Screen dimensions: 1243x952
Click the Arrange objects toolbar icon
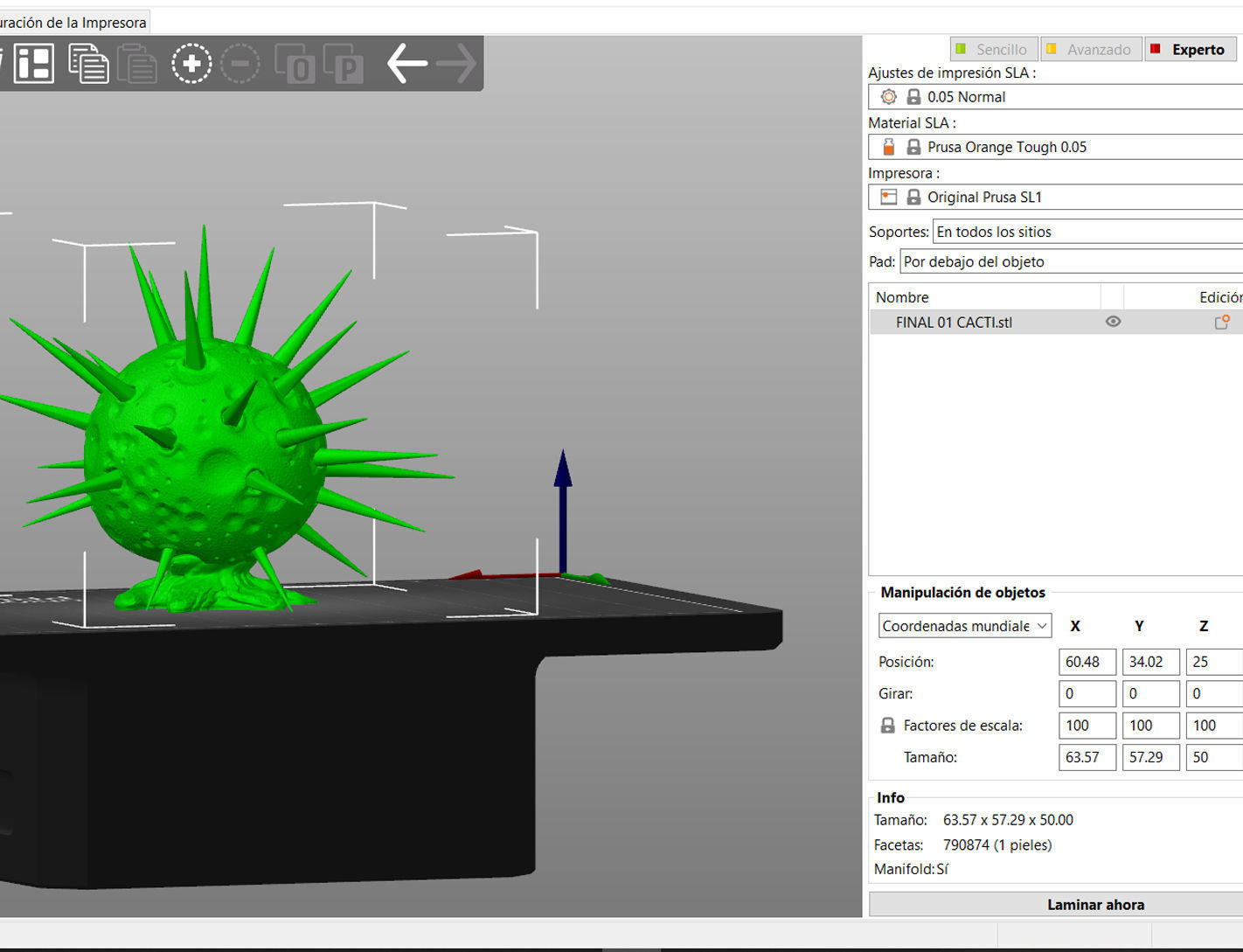[x=33, y=64]
